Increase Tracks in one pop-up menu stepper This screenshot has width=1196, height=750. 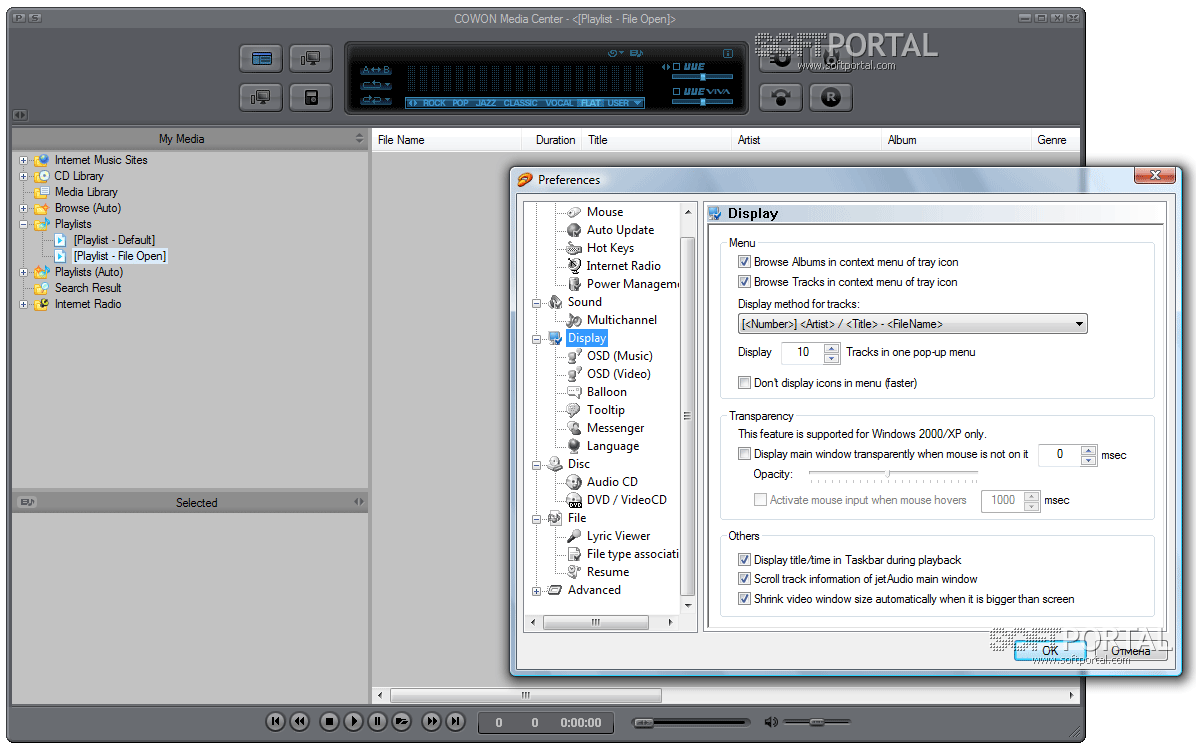832,348
